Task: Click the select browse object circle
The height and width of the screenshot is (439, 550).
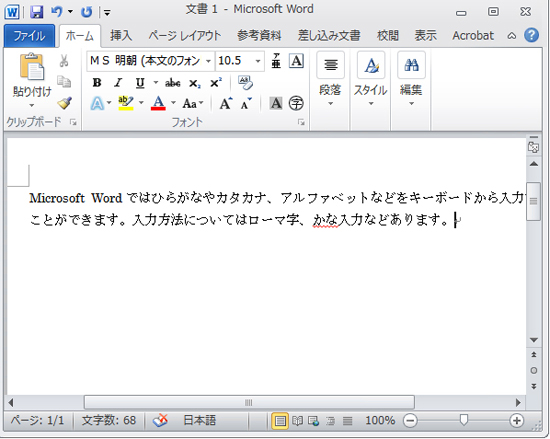Action: tap(534, 370)
